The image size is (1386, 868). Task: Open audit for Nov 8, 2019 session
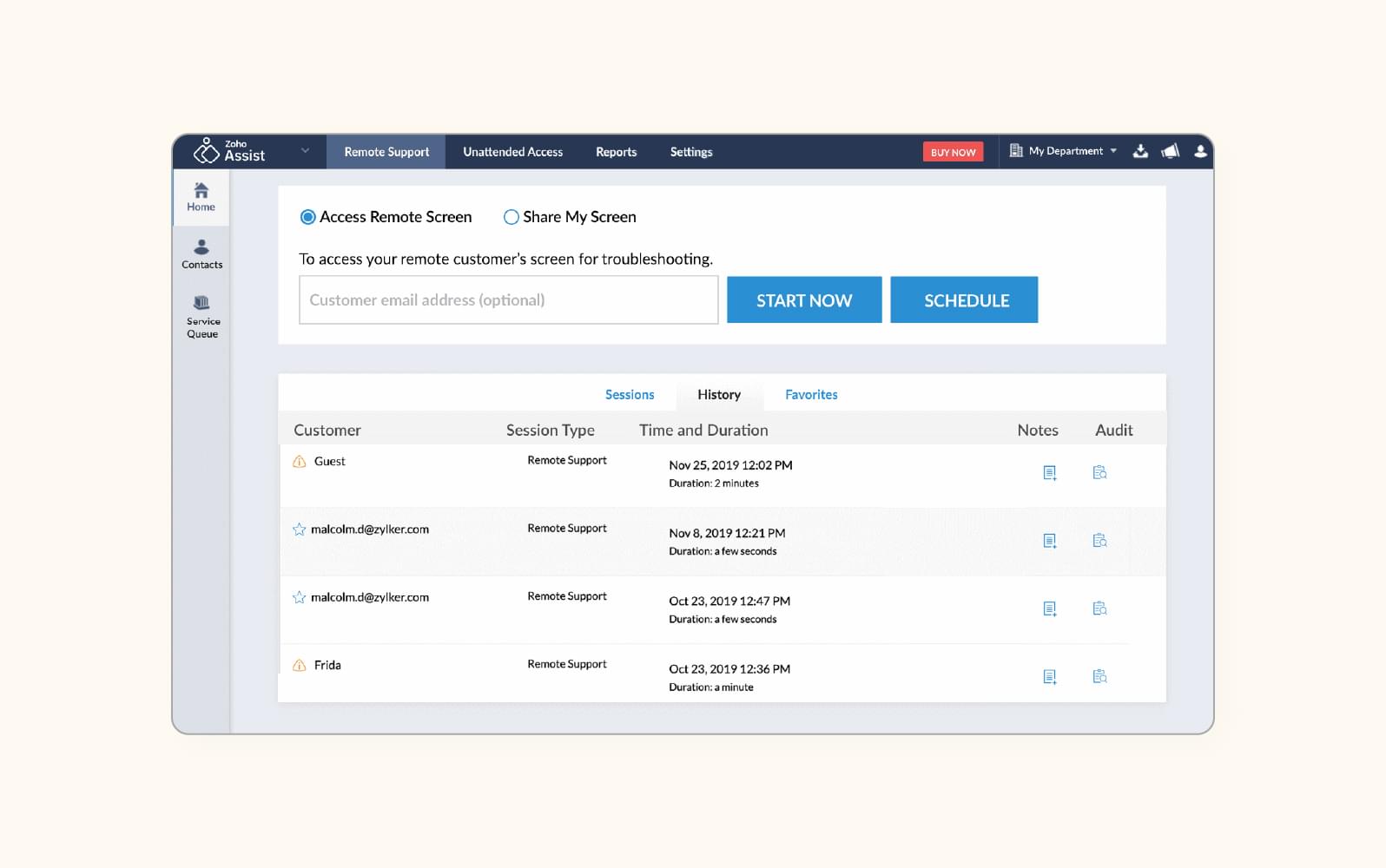click(1099, 540)
